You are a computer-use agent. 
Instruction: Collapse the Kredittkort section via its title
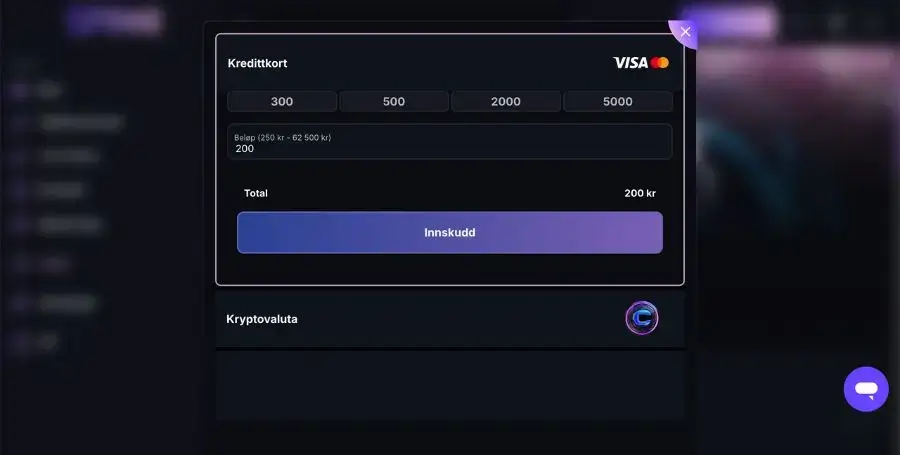point(257,63)
